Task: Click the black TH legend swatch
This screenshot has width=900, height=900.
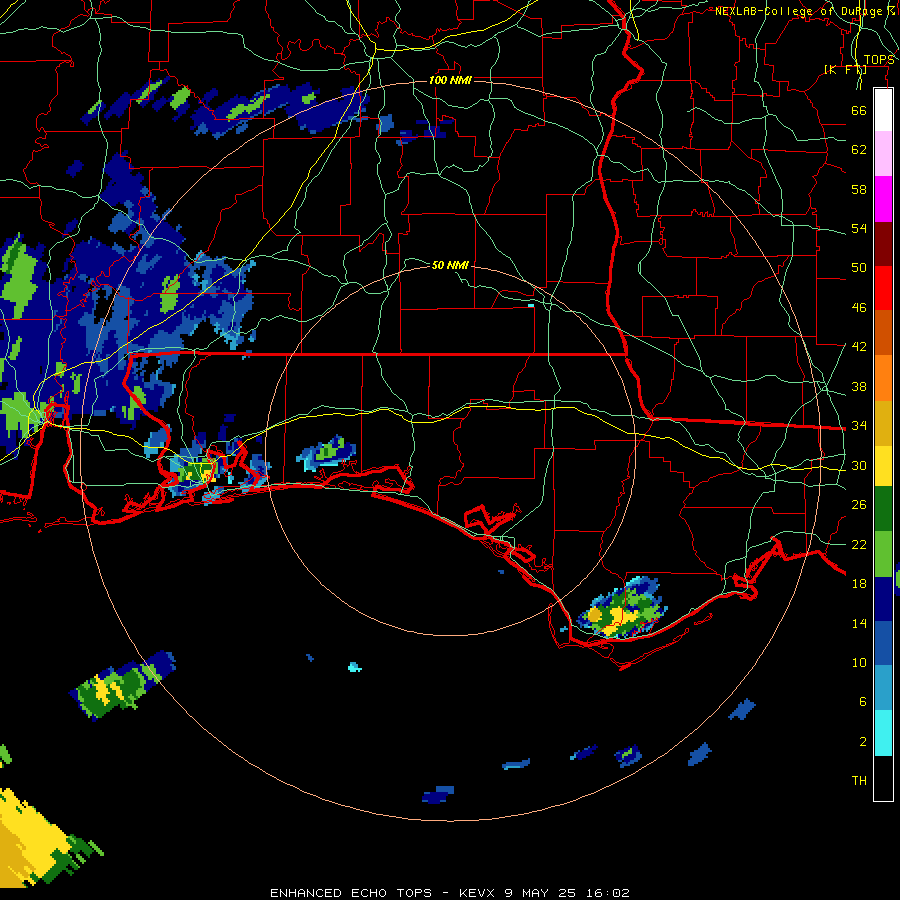Action: pos(883,777)
